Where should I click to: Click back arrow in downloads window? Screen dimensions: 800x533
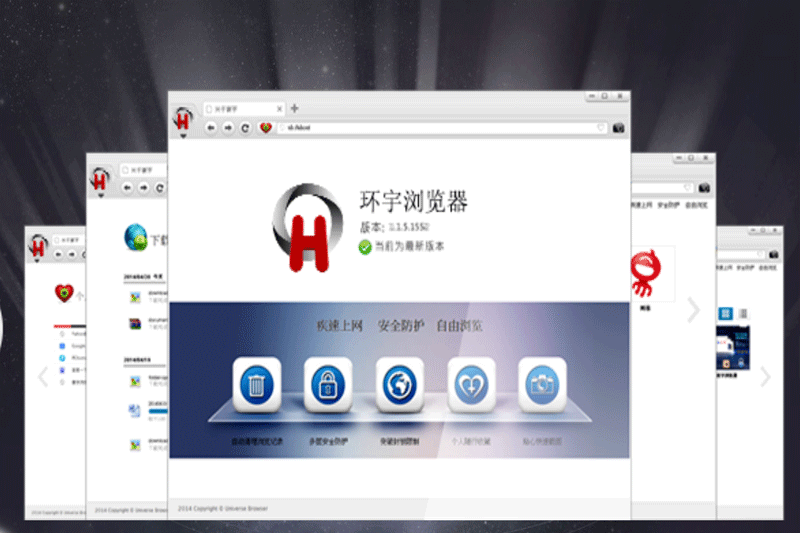click(x=128, y=188)
